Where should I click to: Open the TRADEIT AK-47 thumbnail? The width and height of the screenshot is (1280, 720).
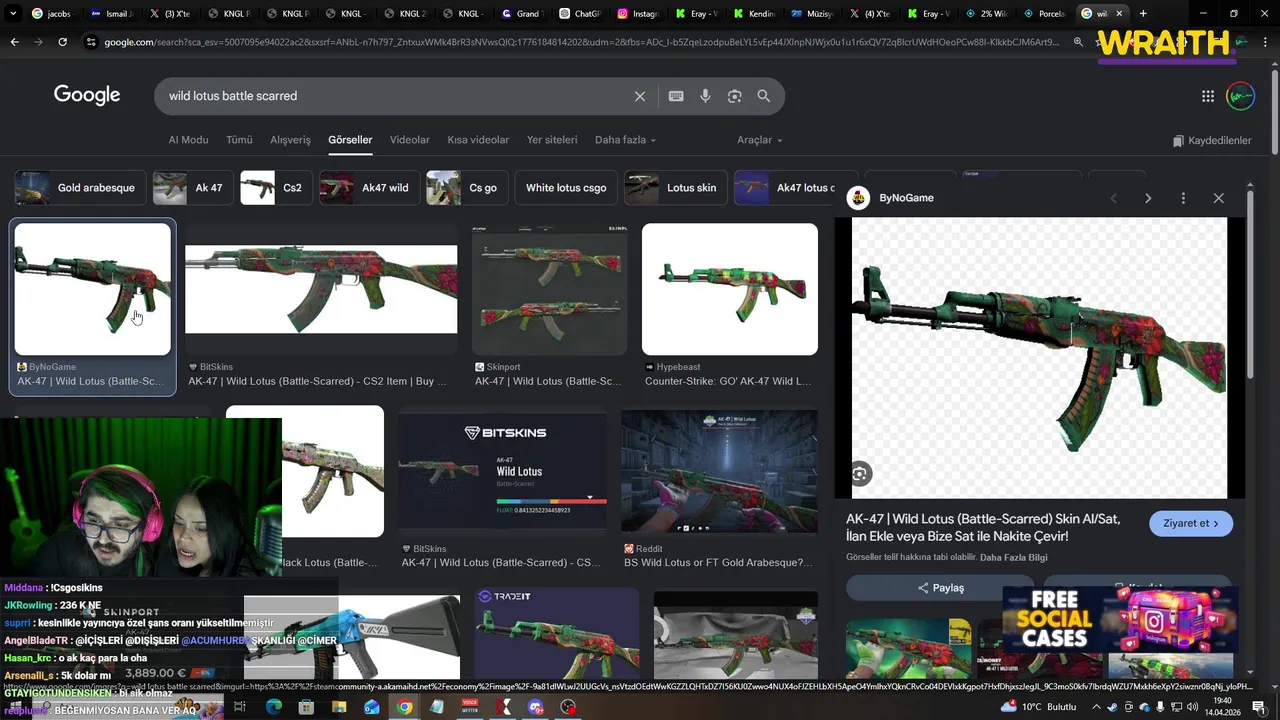[x=557, y=633]
